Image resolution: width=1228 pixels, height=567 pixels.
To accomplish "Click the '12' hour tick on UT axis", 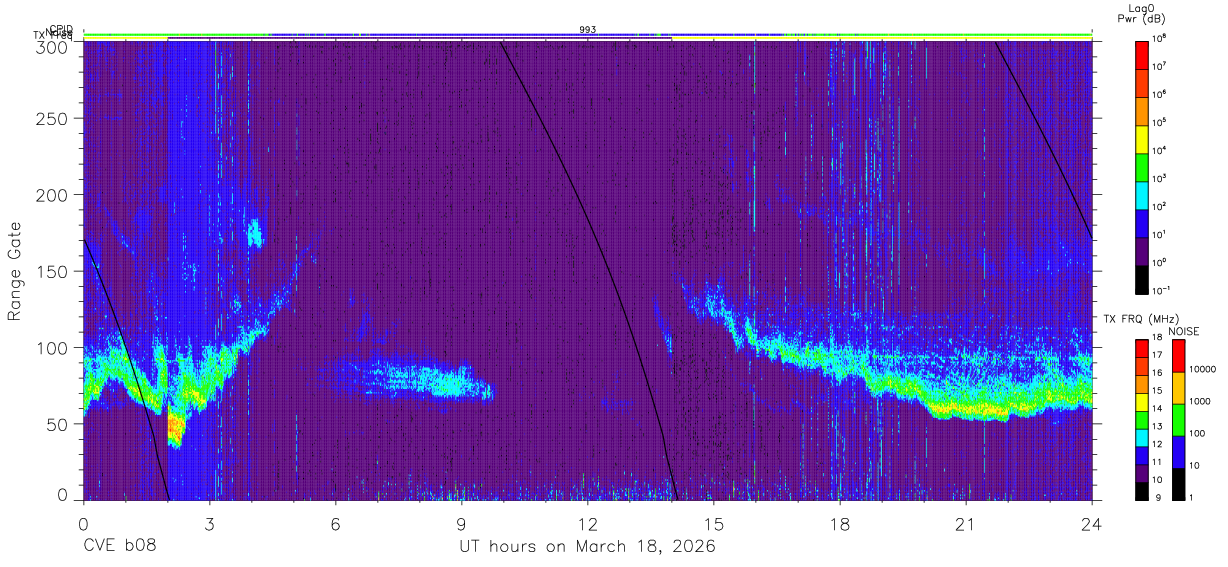I will [x=587, y=524].
